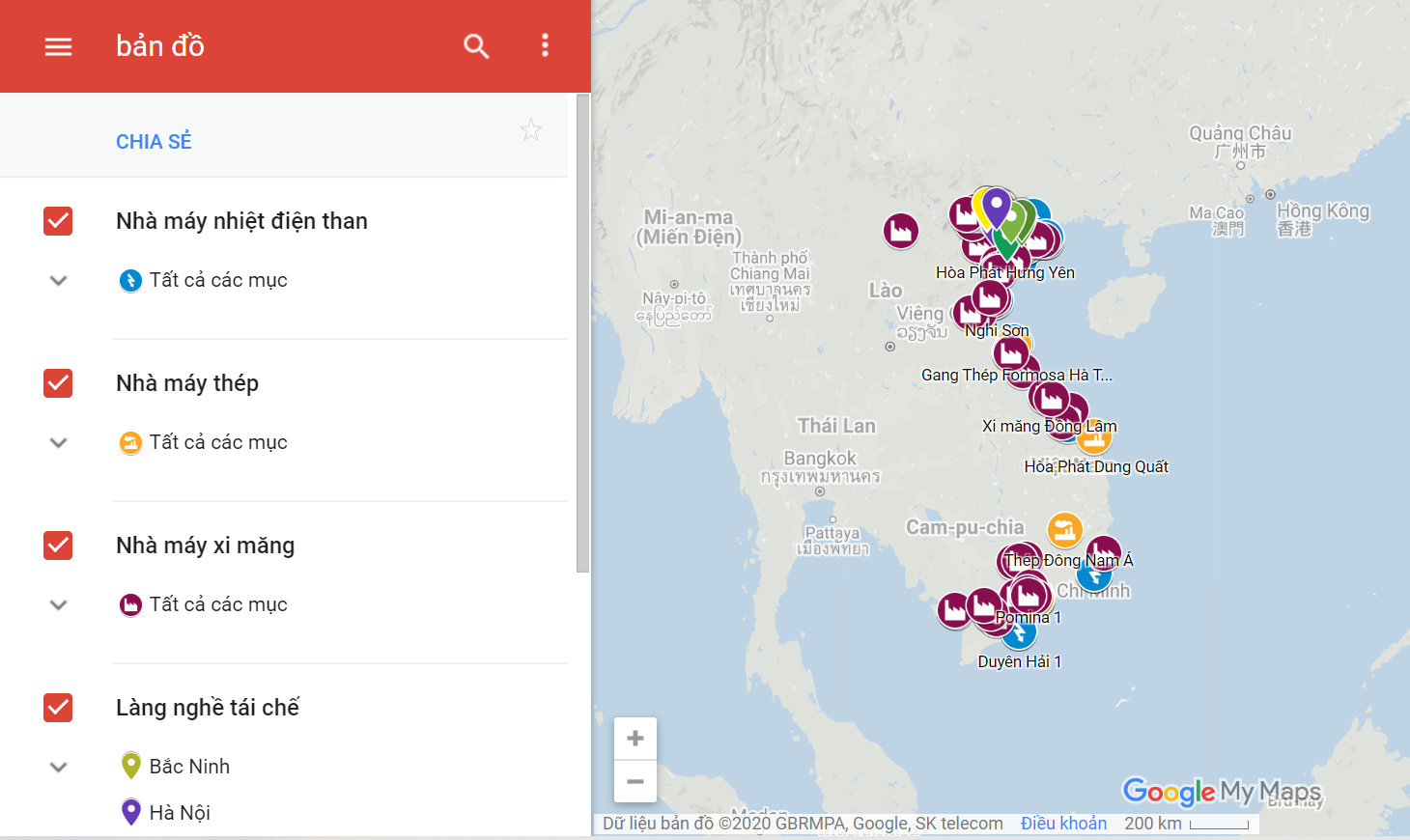The height and width of the screenshot is (840, 1410).
Task: Zoom out on the map
Action: tap(635, 781)
